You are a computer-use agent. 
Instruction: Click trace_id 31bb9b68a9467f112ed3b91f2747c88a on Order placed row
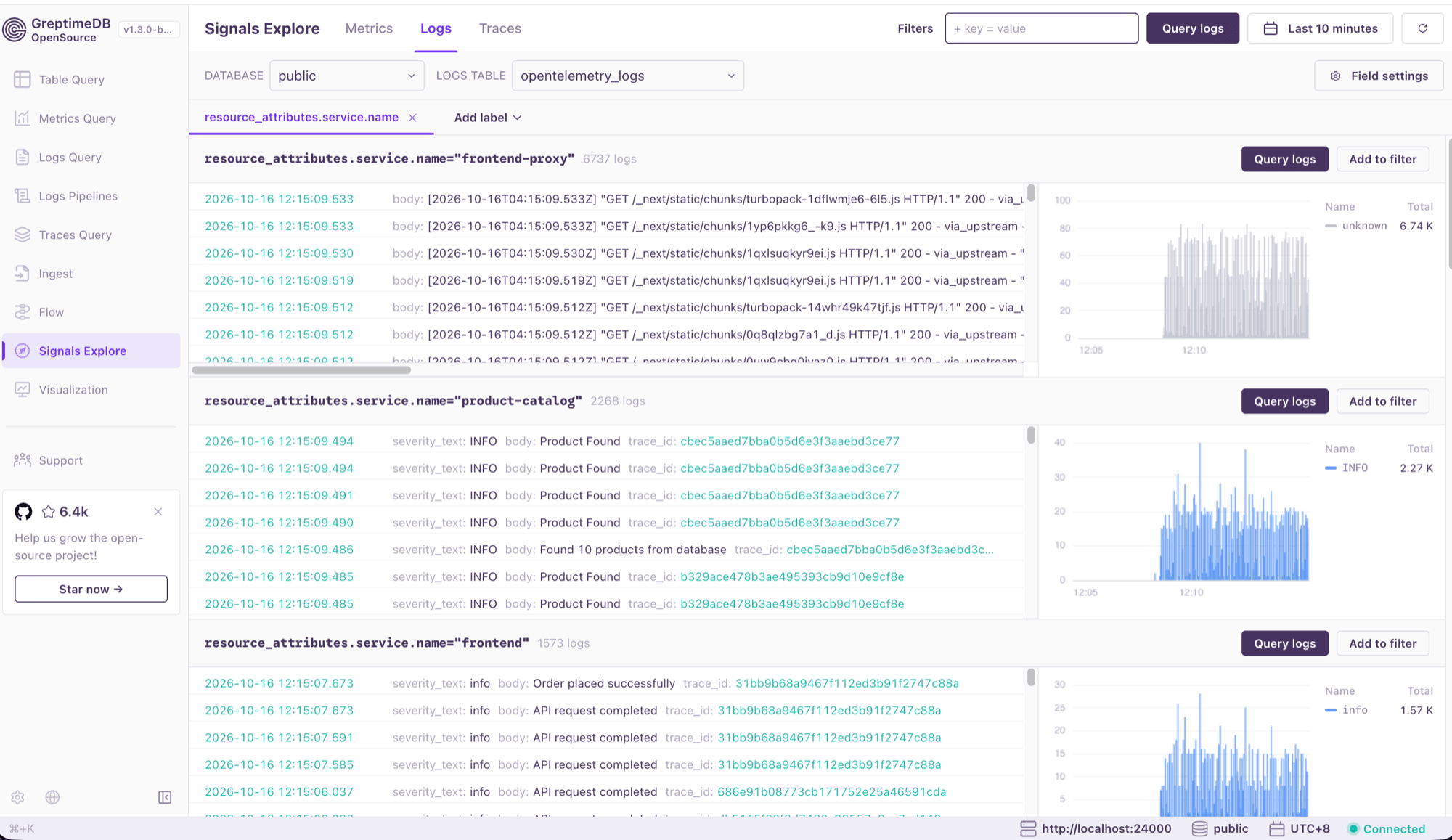pos(847,683)
